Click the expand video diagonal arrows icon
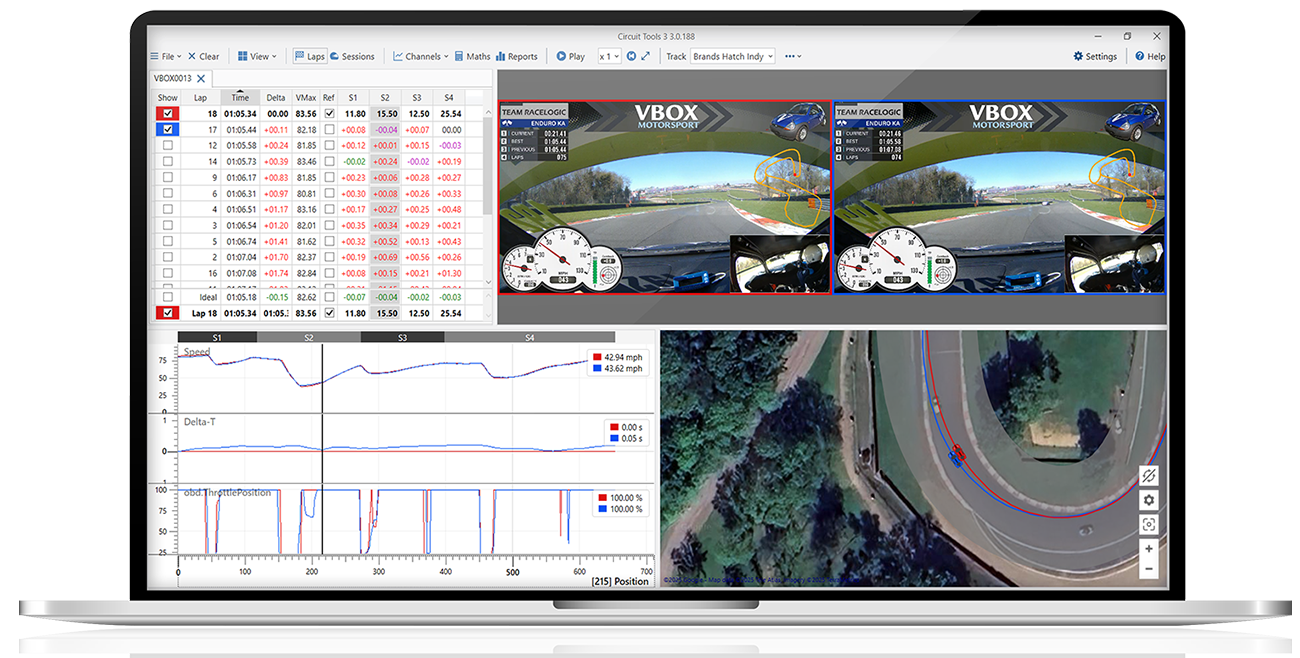The width and height of the screenshot is (1300, 658). pos(646,57)
